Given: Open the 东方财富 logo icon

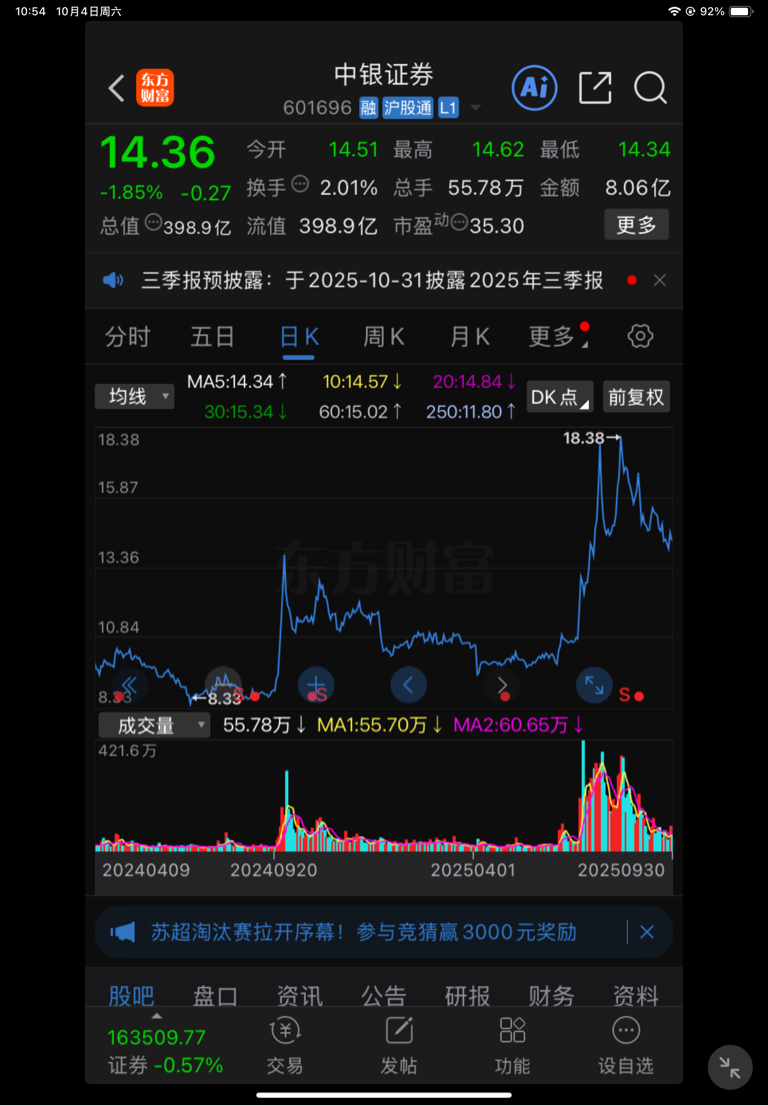Looking at the screenshot, I should (x=155, y=88).
